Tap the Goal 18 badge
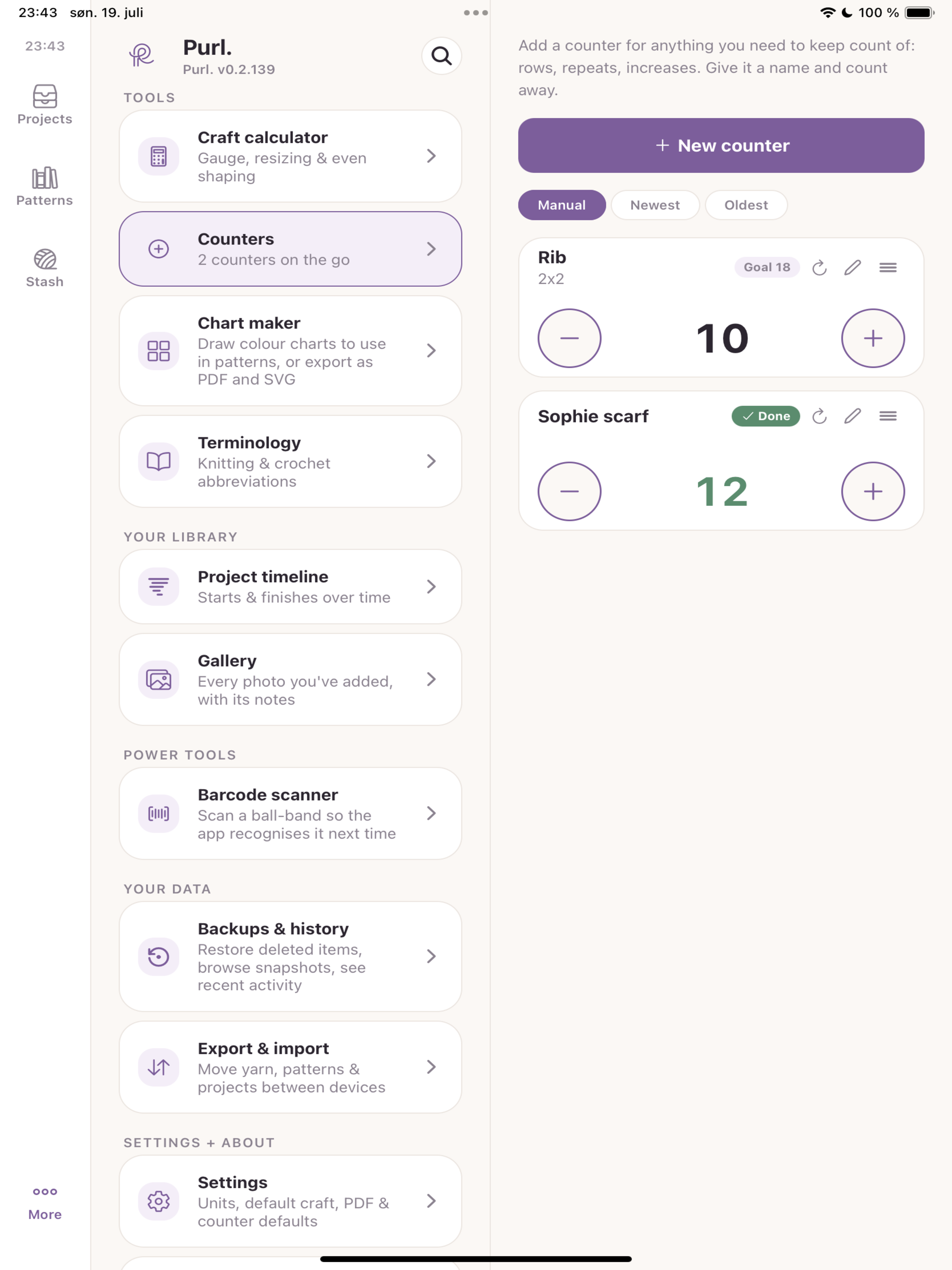 [x=767, y=268]
